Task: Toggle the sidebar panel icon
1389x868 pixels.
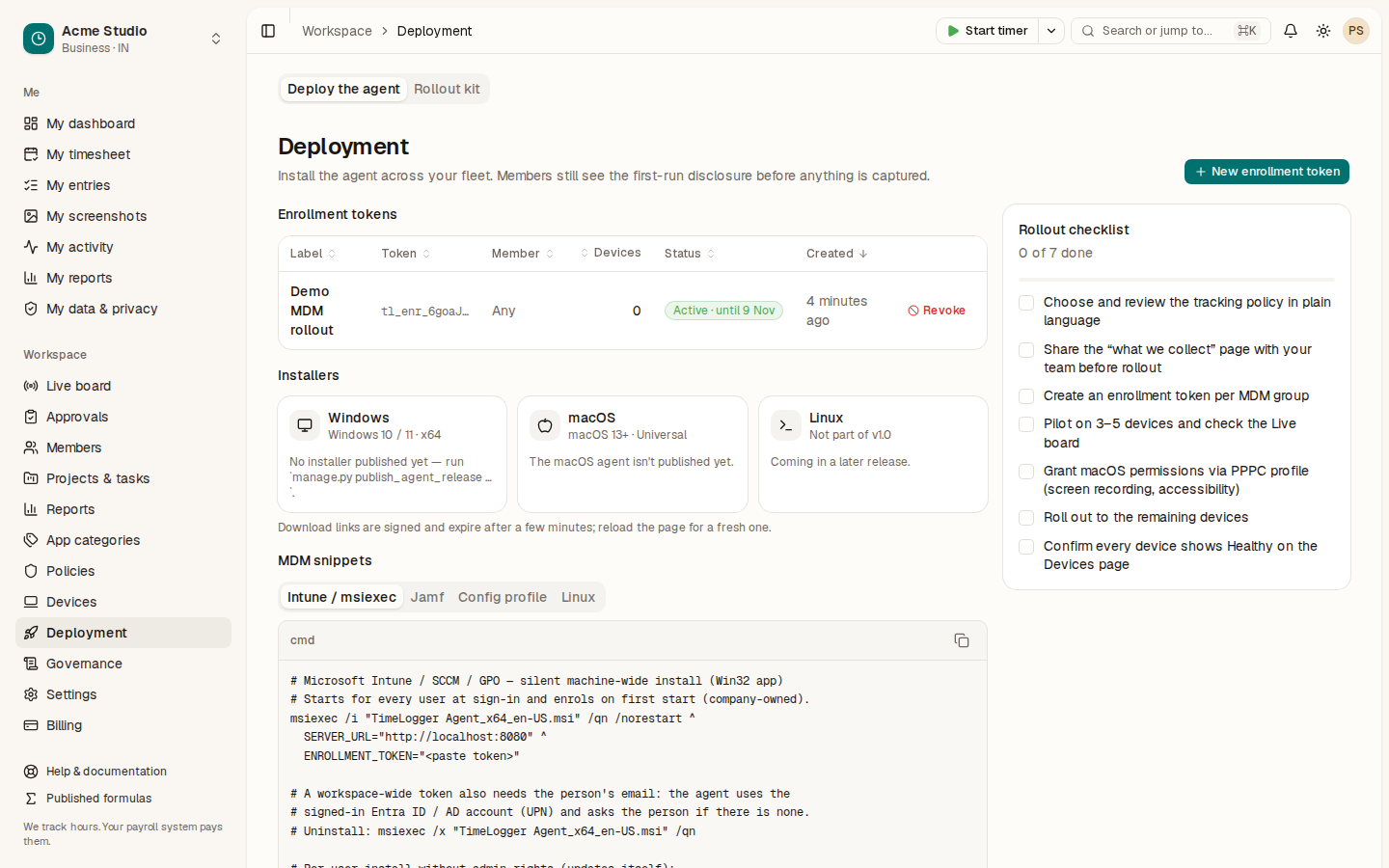Action: pos(268,31)
